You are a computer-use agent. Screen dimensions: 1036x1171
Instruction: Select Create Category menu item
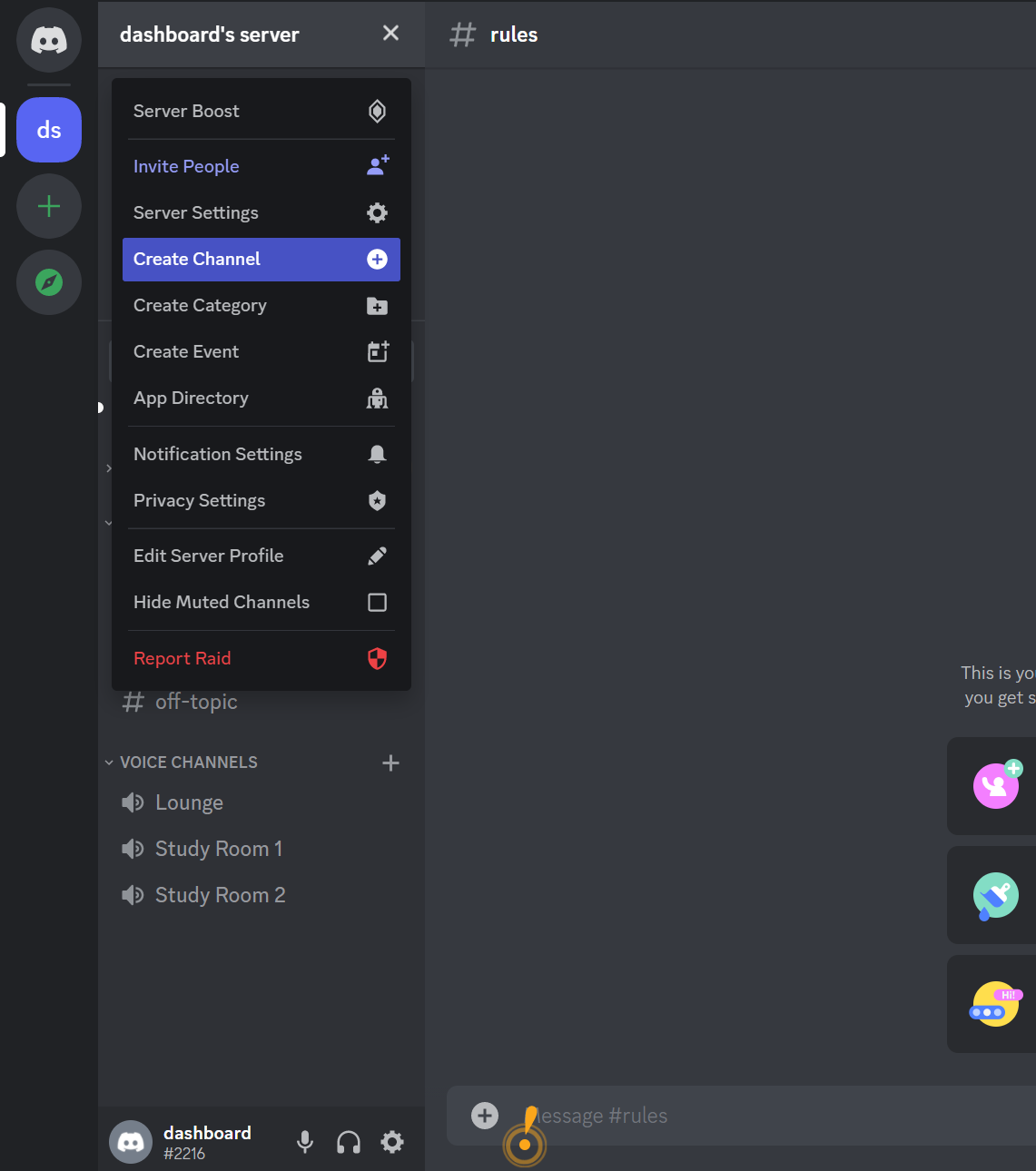[x=261, y=305]
